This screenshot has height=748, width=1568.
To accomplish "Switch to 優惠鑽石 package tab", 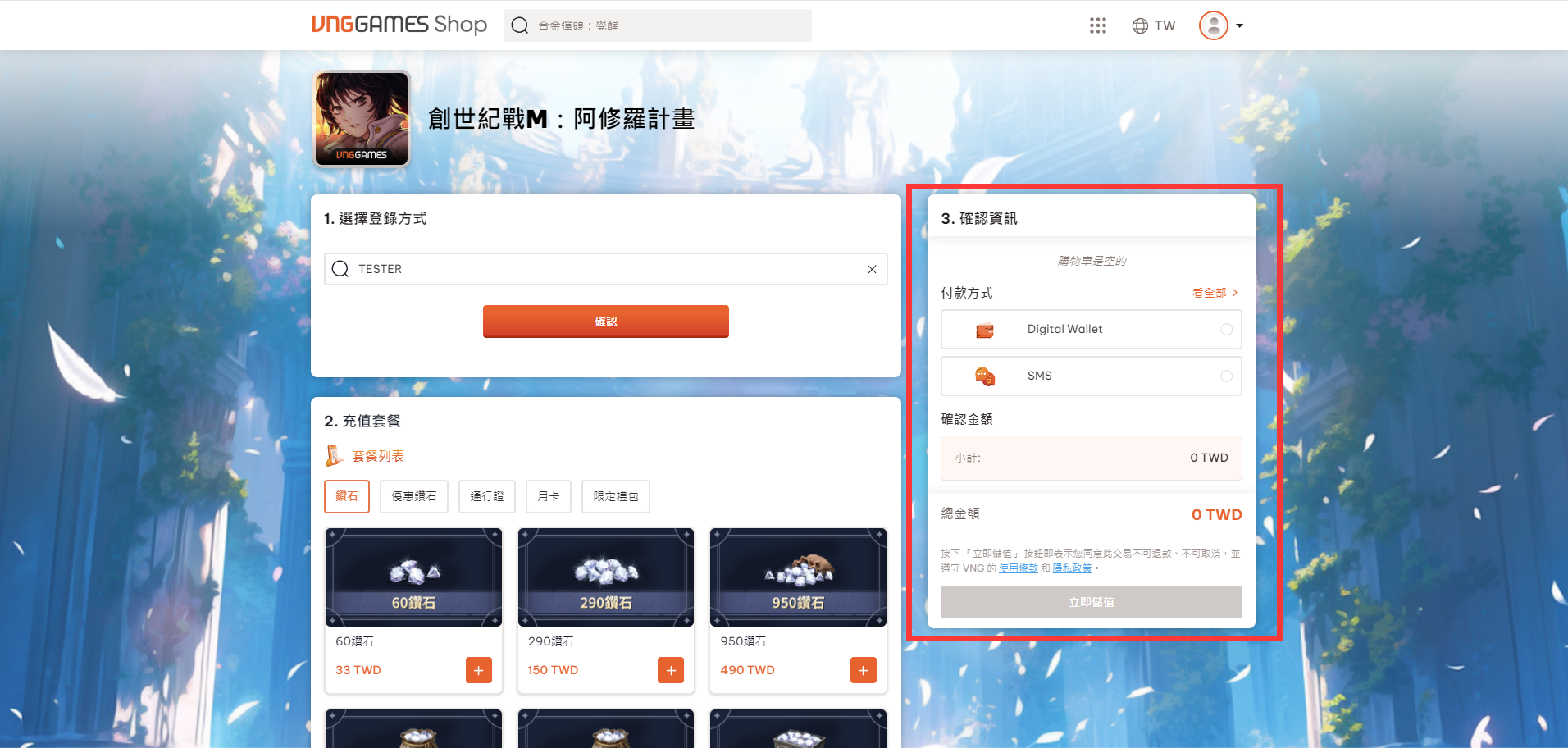I will click(x=414, y=496).
